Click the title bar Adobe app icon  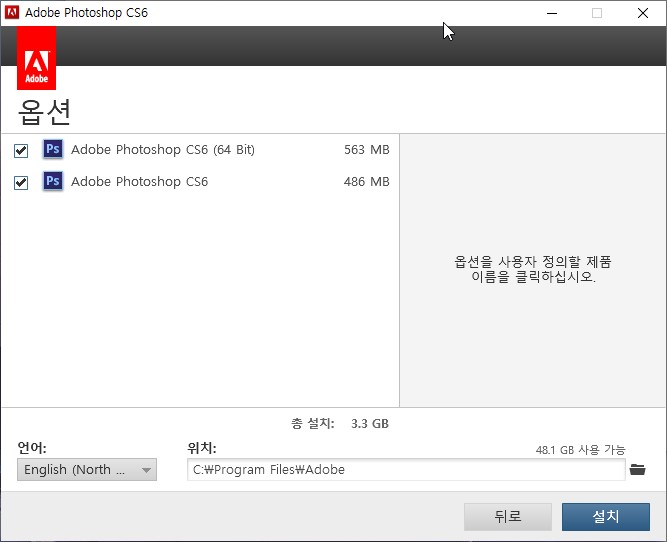[12, 13]
